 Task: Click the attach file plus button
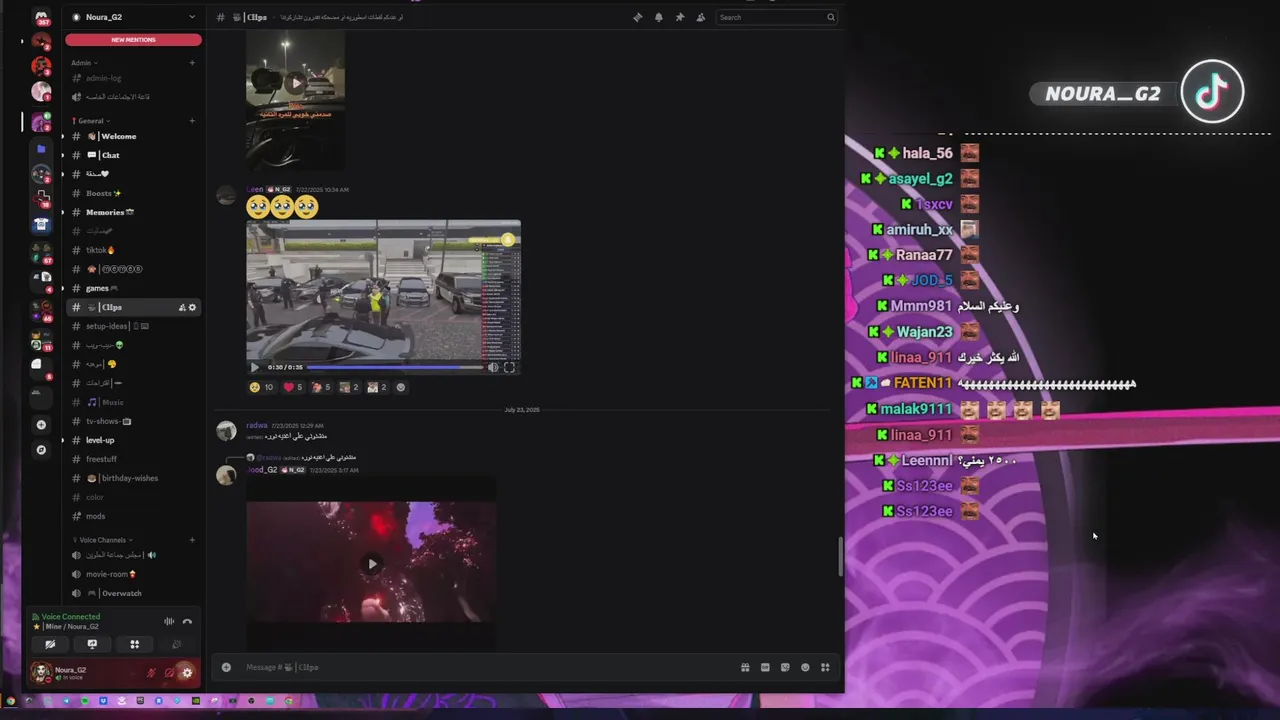(226, 667)
